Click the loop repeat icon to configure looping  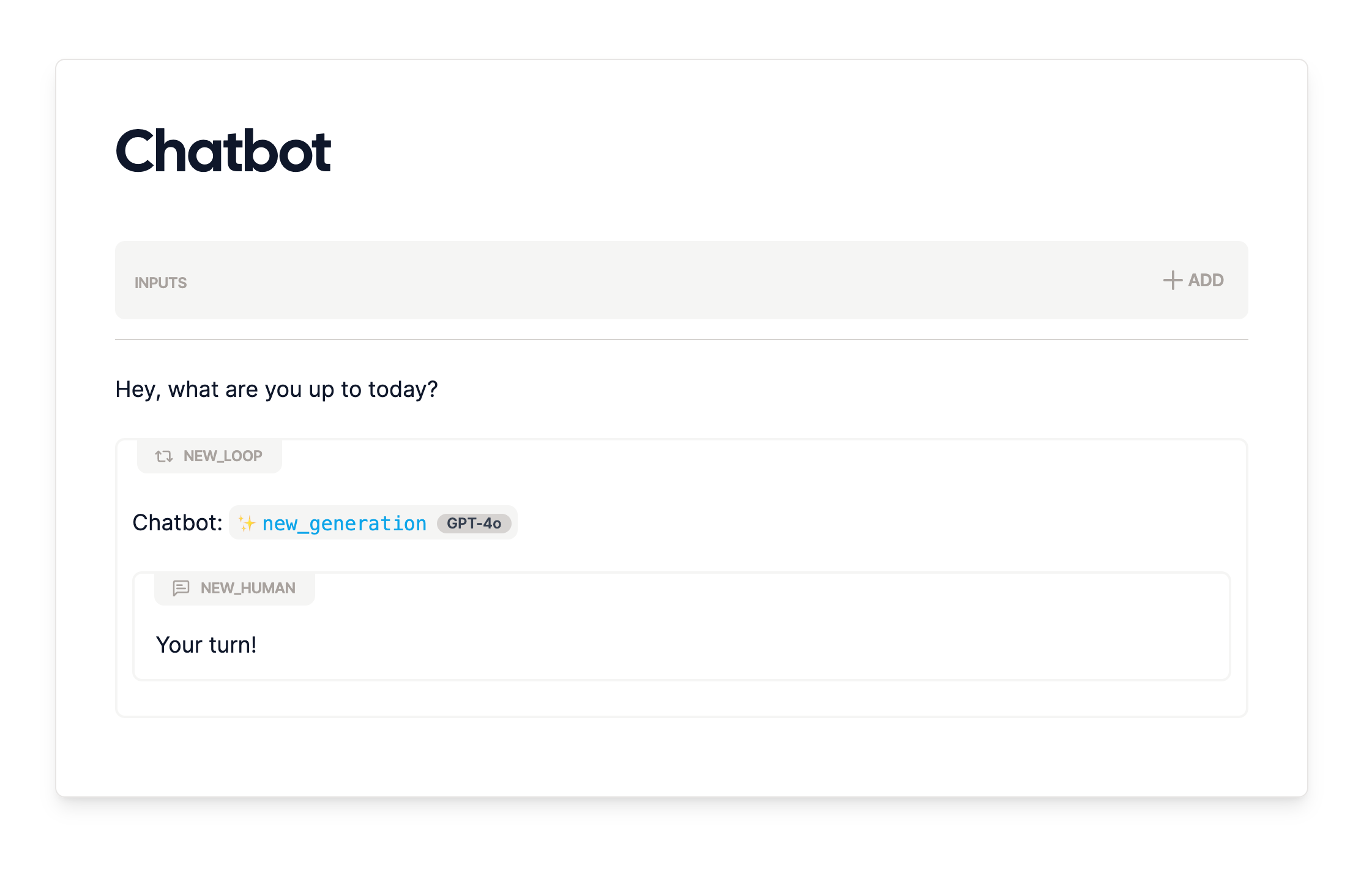point(163,455)
